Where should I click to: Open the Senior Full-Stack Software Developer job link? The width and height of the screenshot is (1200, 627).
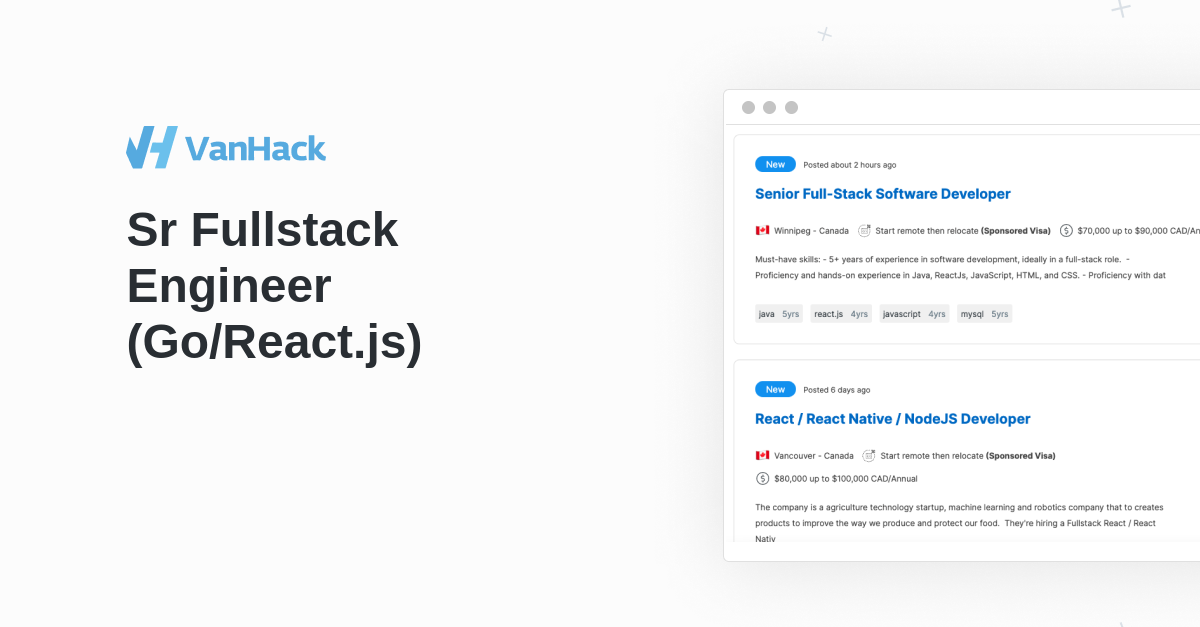883,193
